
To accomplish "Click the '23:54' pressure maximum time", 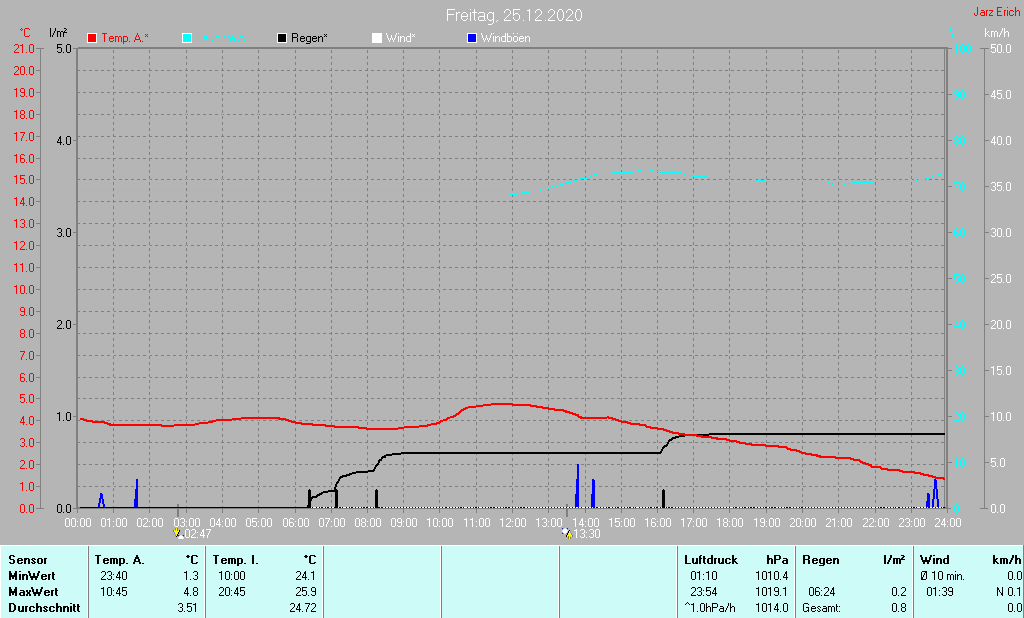I will [x=703, y=592].
